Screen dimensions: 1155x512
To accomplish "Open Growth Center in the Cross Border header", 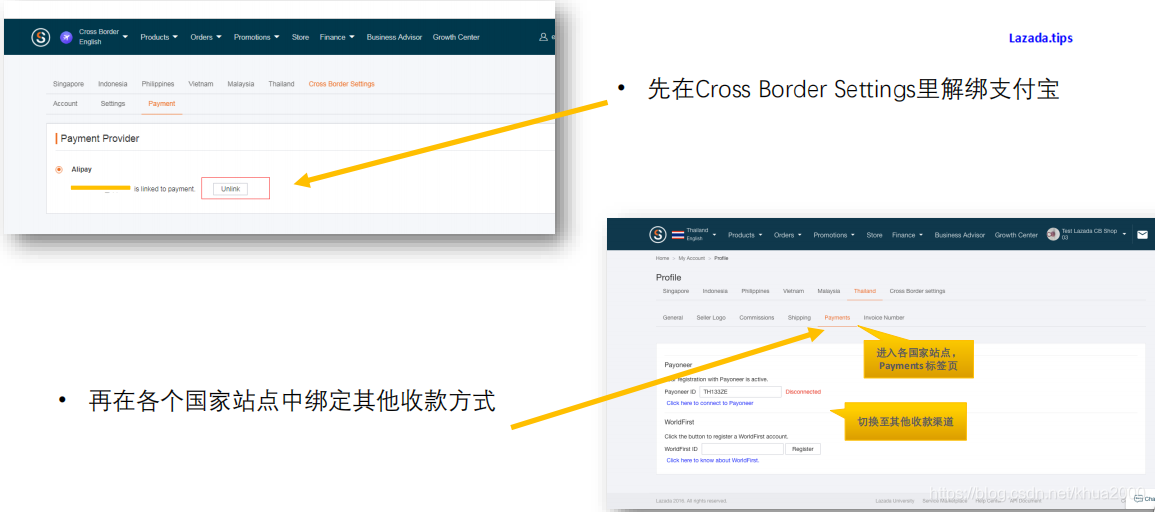I will (x=456, y=37).
